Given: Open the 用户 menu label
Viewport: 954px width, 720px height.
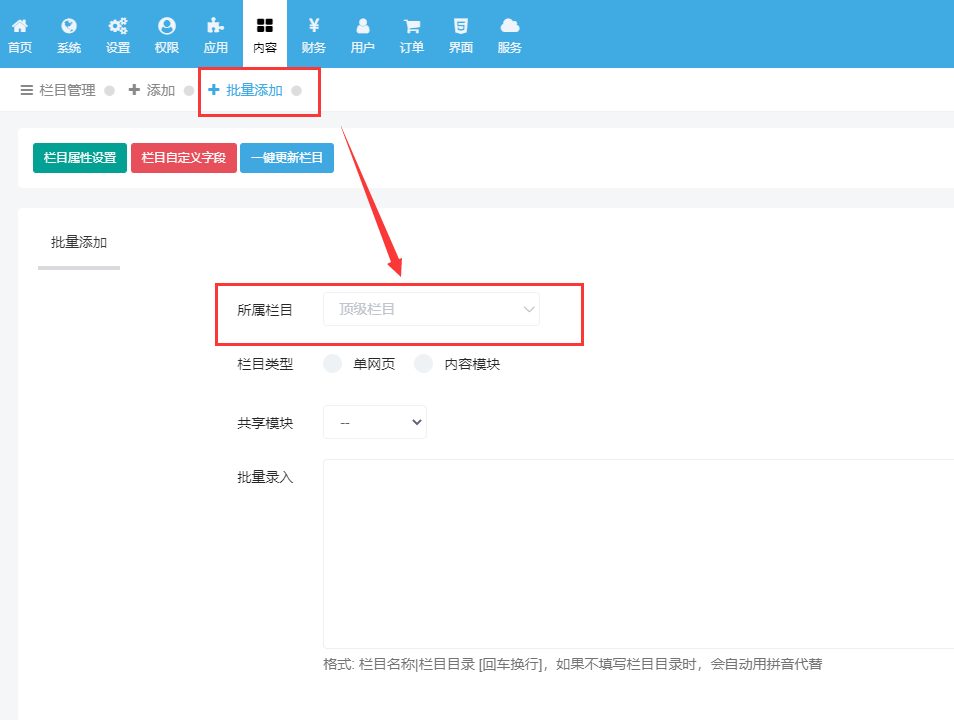Looking at the screenshot, I should click(x=363, y=47).
